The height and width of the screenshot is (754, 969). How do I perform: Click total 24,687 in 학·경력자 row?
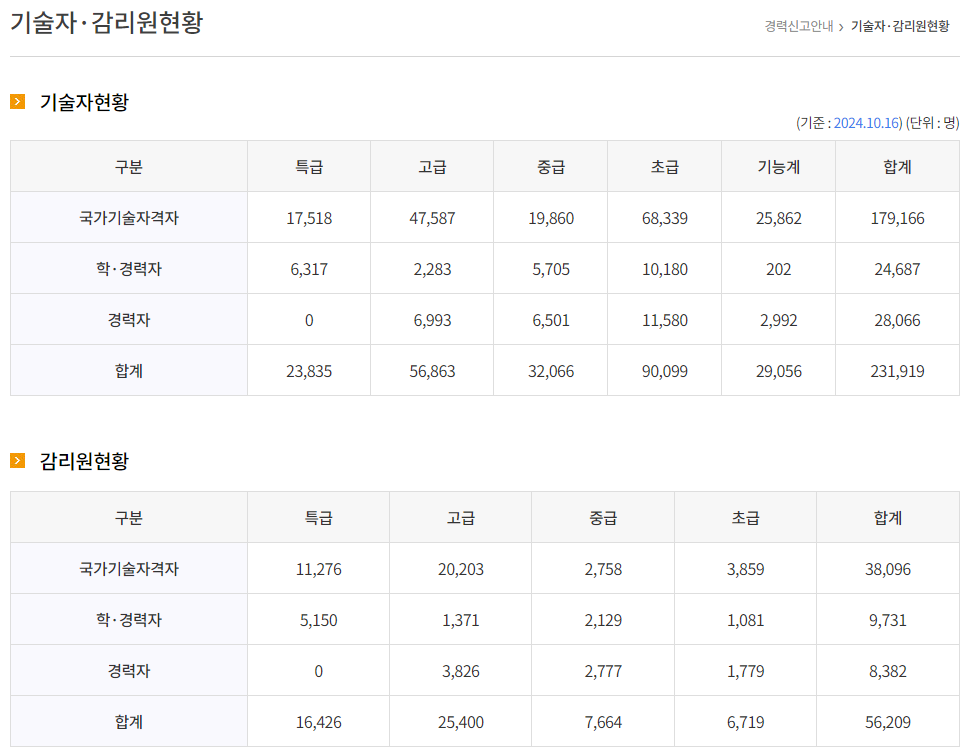click(x=897, y=269)
